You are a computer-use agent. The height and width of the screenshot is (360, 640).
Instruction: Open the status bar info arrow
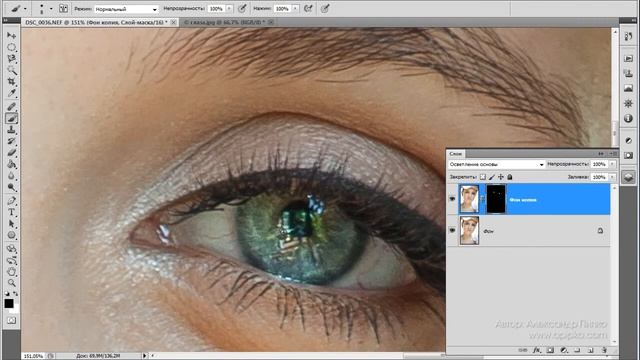pos(144,356)
